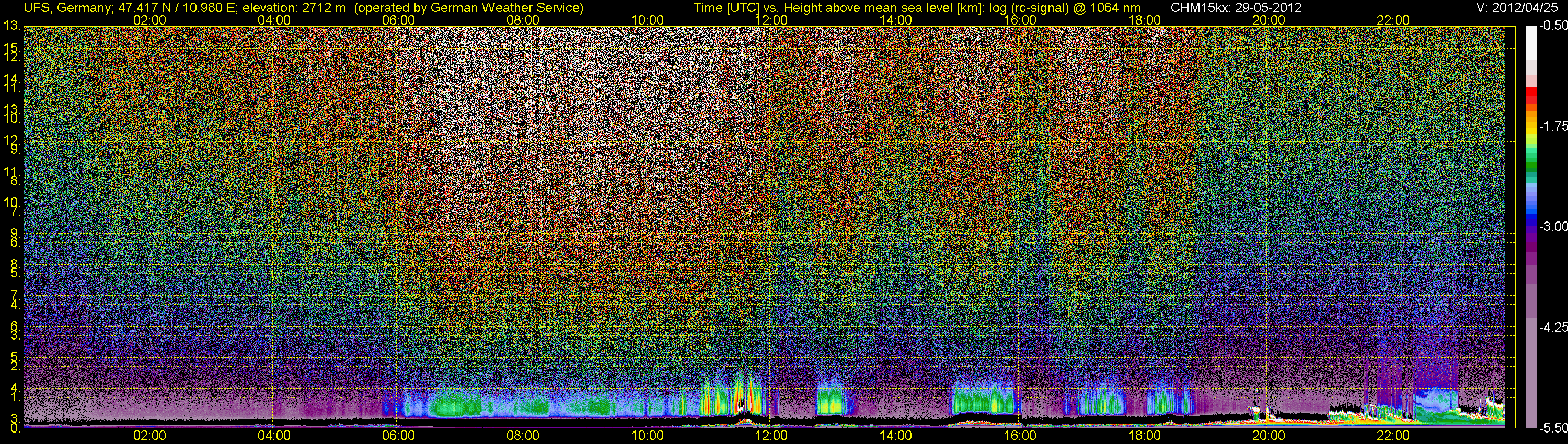The width and height of the screenshot is (1568, 444).
Task: Click the "elevation: 2712 m" text
Action: coord(295,8)
